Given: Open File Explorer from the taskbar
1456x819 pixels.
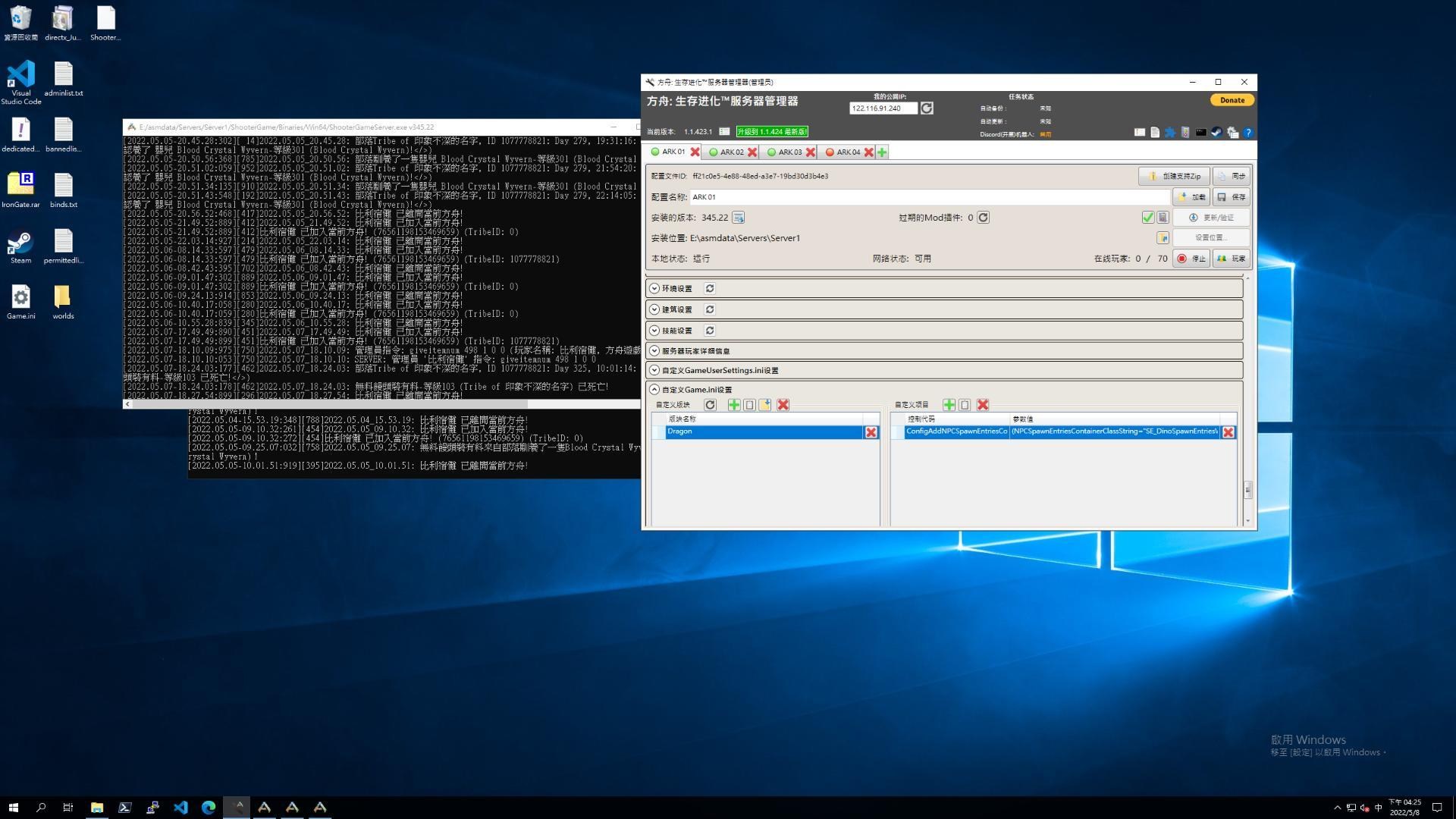Looking at the screenshot, I should pos(97,808).
